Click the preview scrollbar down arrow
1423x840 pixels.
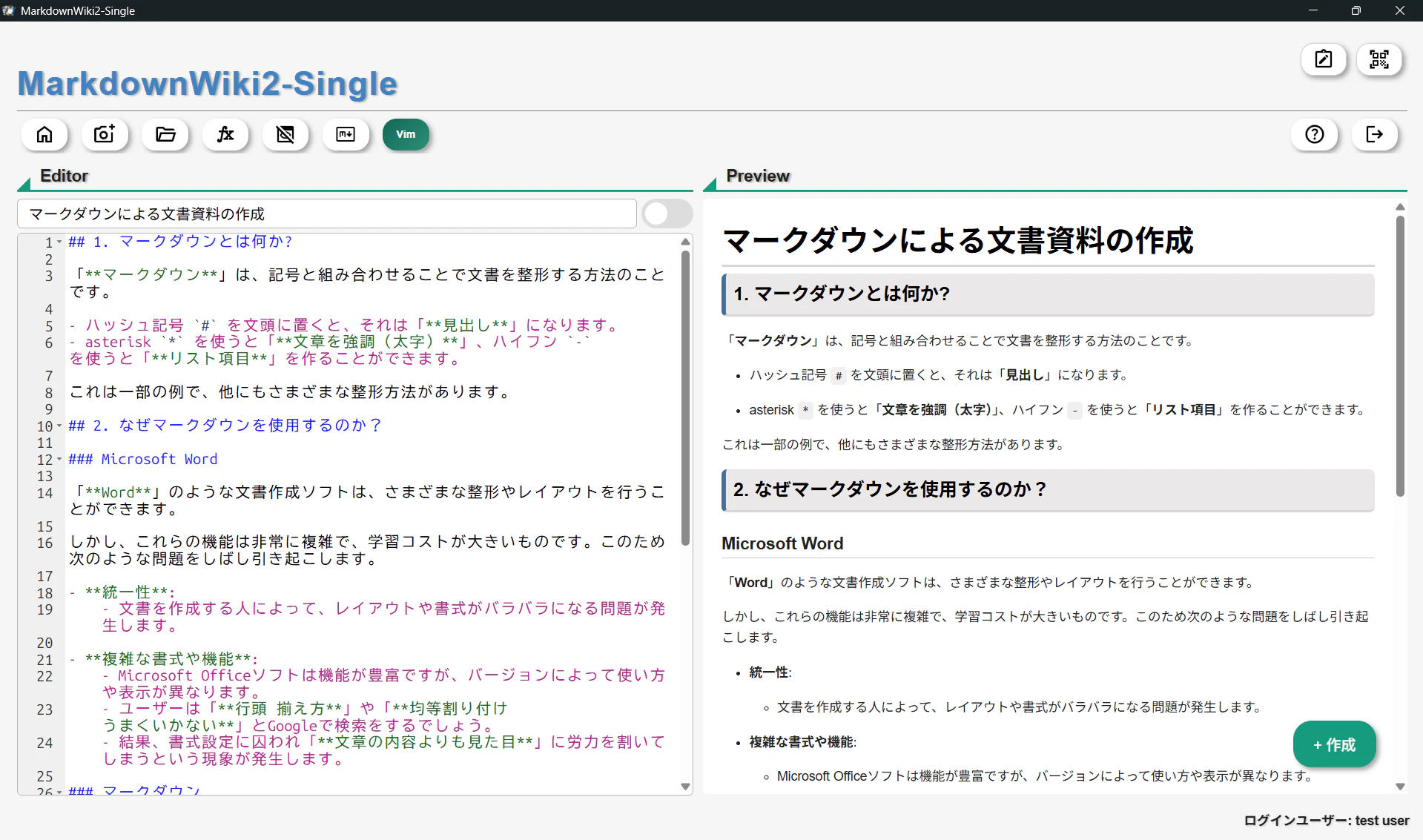(x=1400, y=787)
